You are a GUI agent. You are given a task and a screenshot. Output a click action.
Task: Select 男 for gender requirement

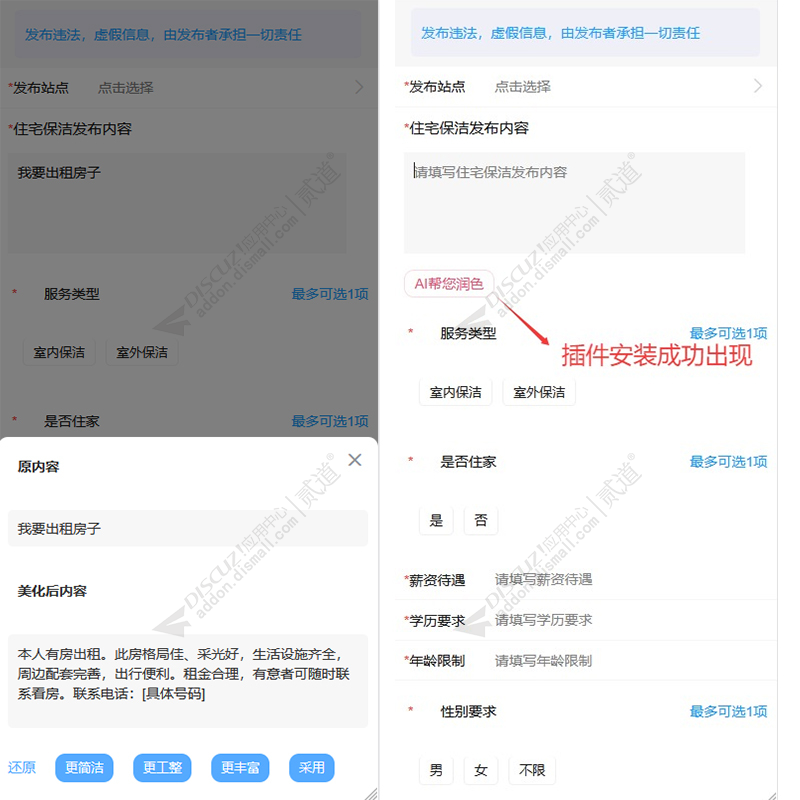click(436, 770)
